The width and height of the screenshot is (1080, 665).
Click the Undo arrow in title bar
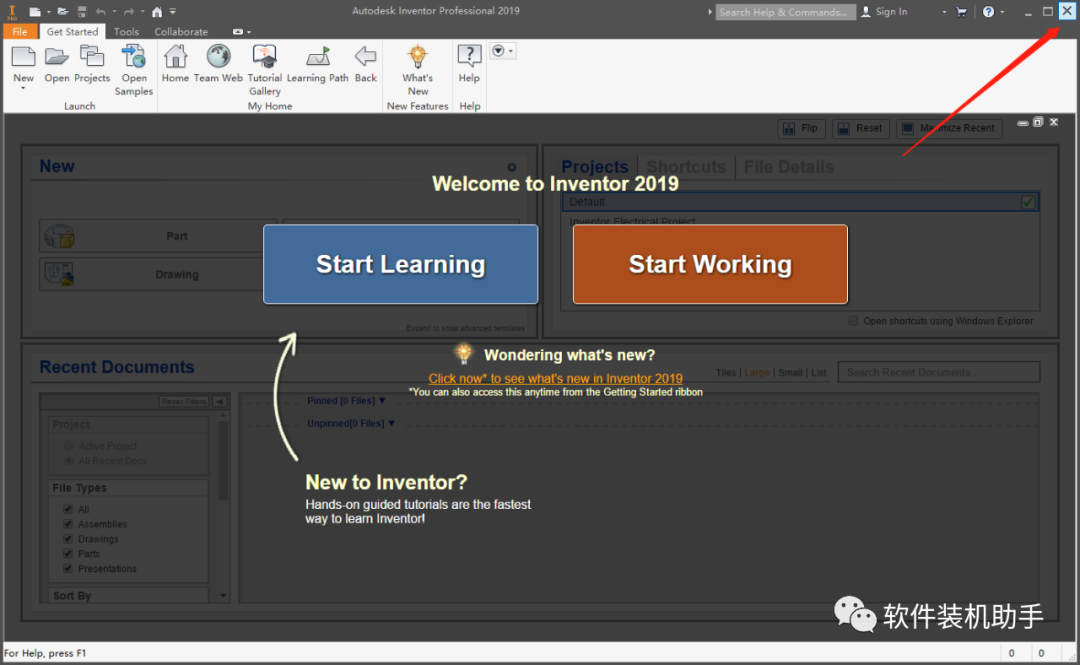click(x=101, y=12)
